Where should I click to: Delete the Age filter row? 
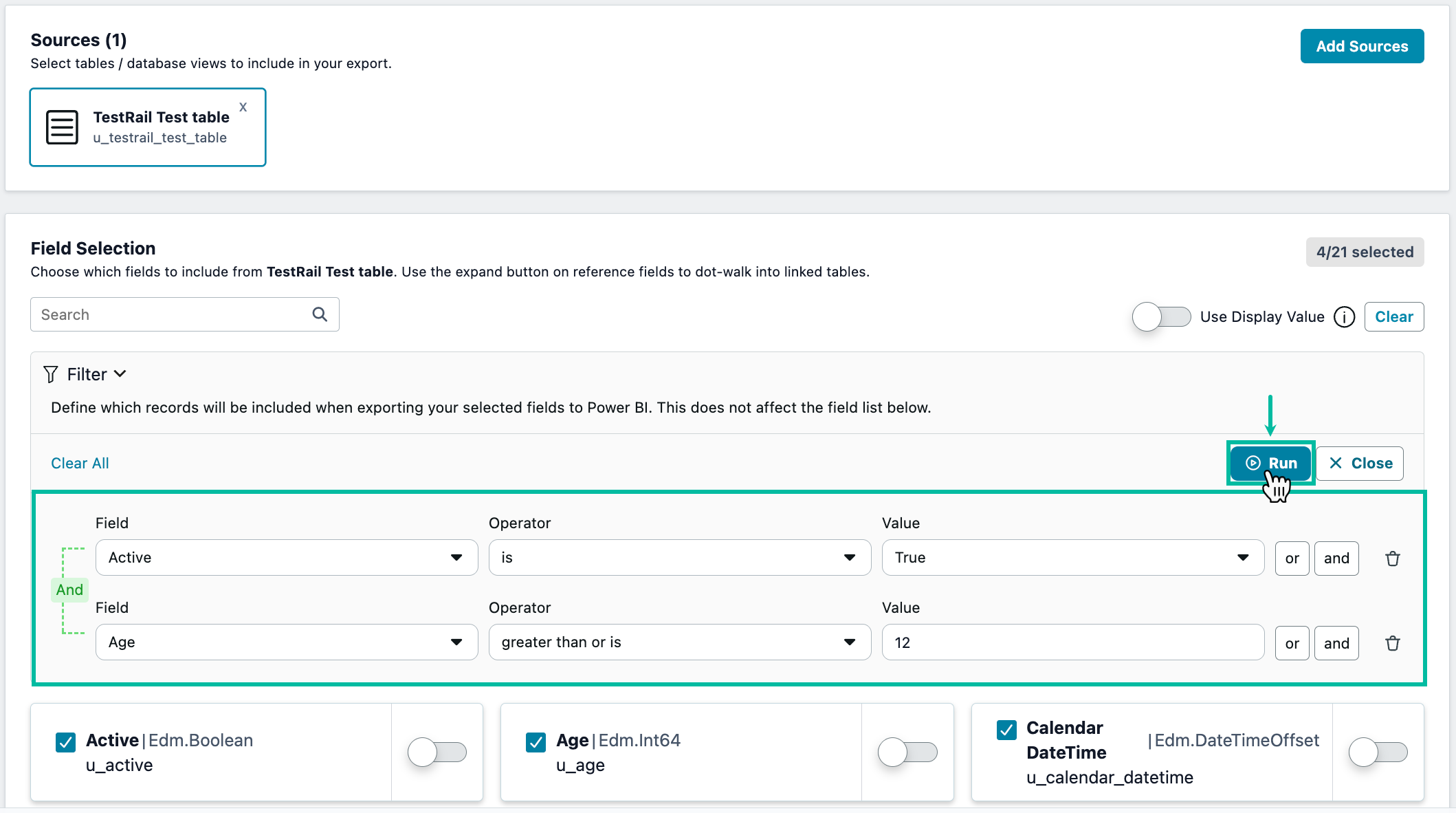coord(1393,643)
